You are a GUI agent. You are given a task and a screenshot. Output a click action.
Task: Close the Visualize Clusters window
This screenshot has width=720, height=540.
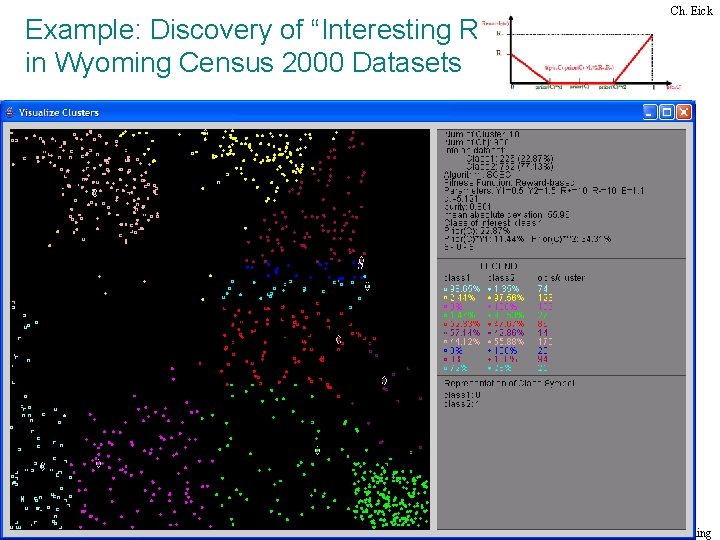coord(684,112)
